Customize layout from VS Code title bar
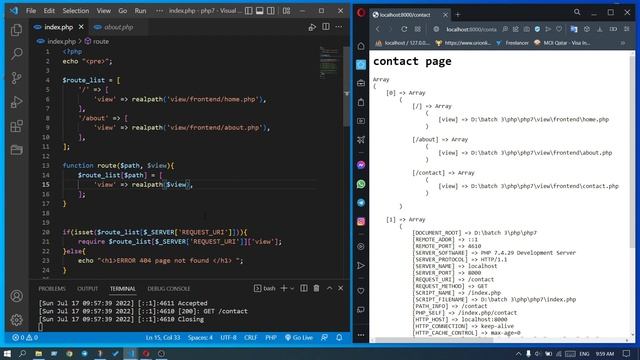 287,11
